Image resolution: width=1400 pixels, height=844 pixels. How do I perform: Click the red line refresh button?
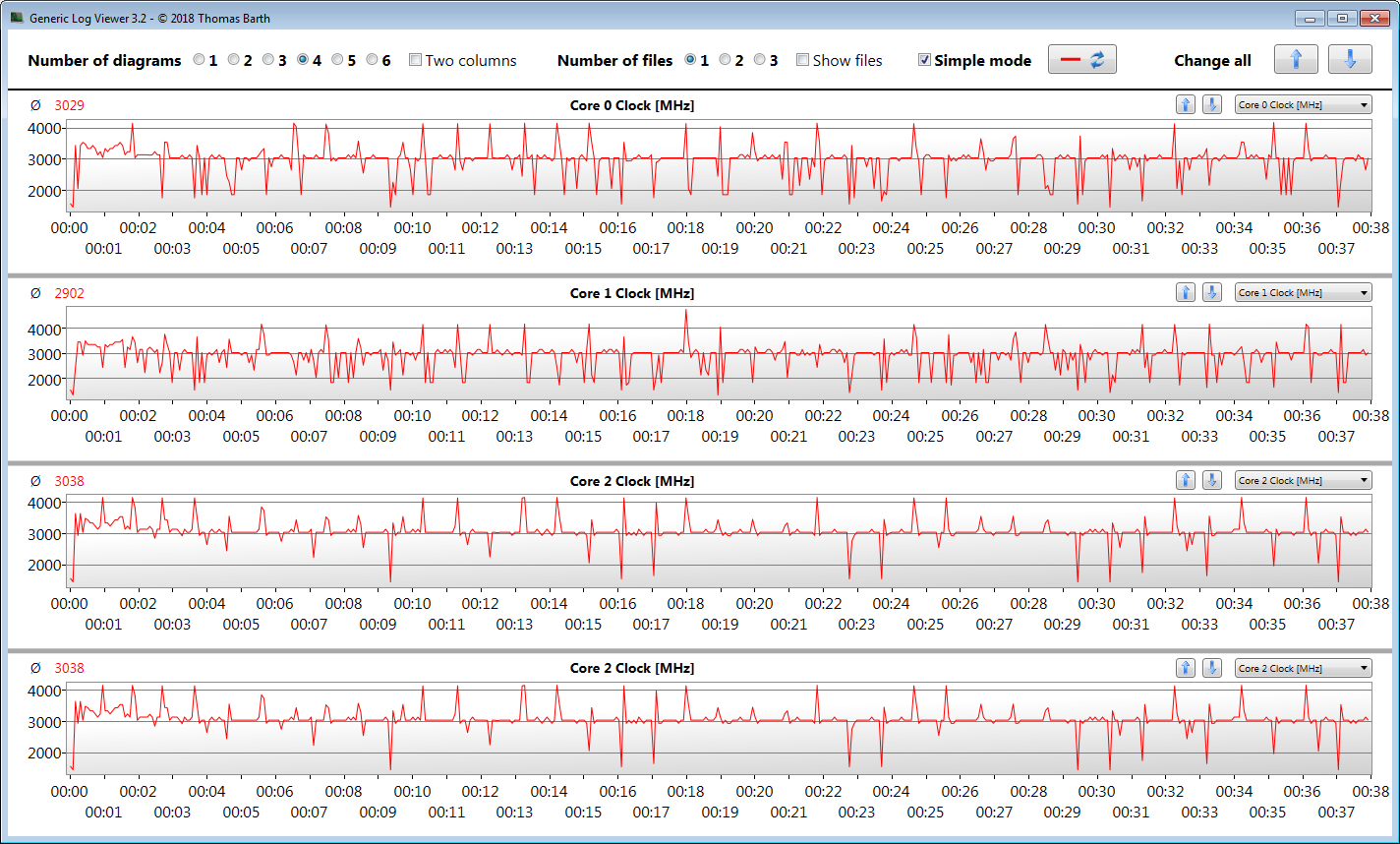[x=1082, y=59]
